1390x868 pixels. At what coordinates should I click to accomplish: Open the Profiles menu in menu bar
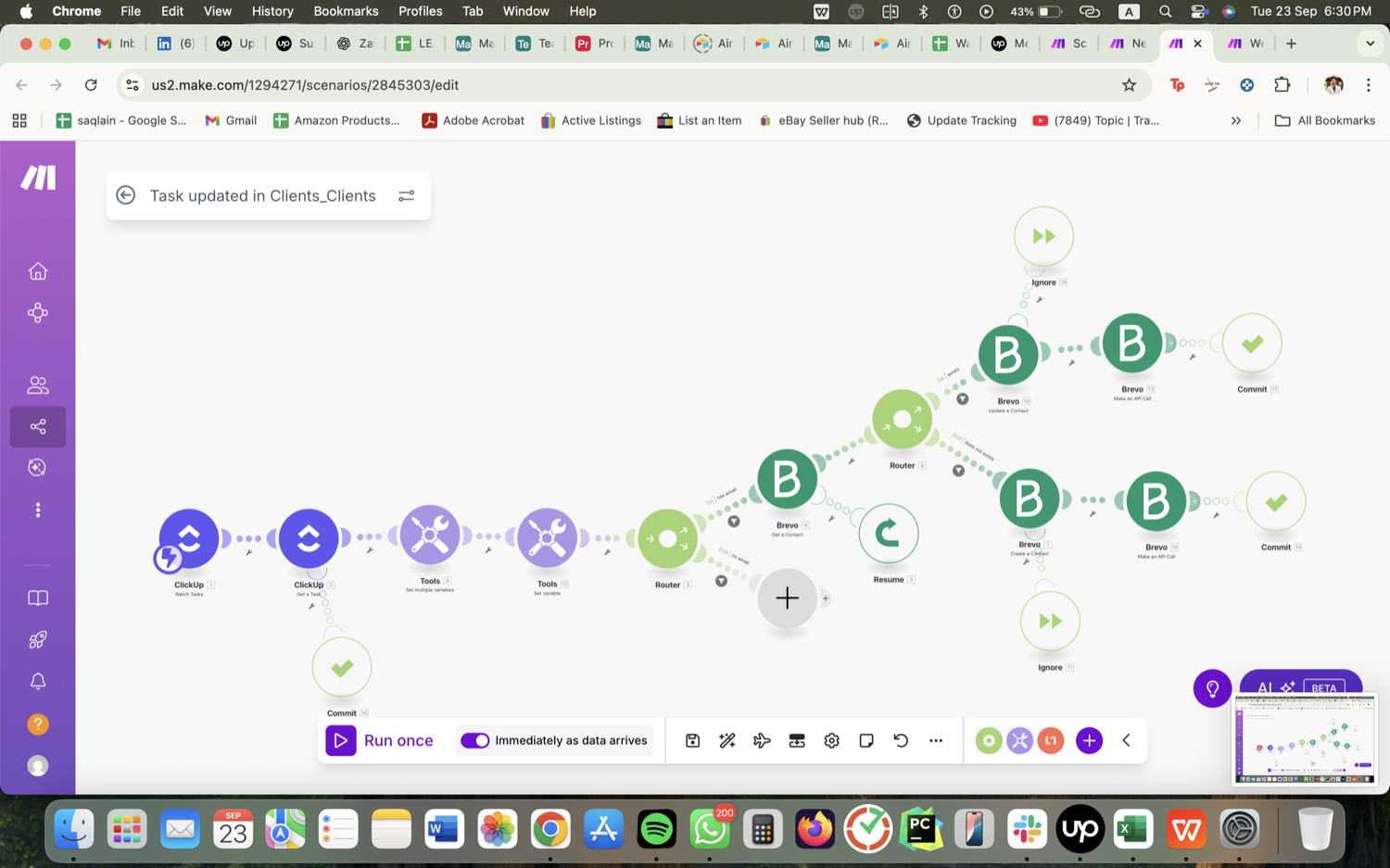[x=420, y=11]
